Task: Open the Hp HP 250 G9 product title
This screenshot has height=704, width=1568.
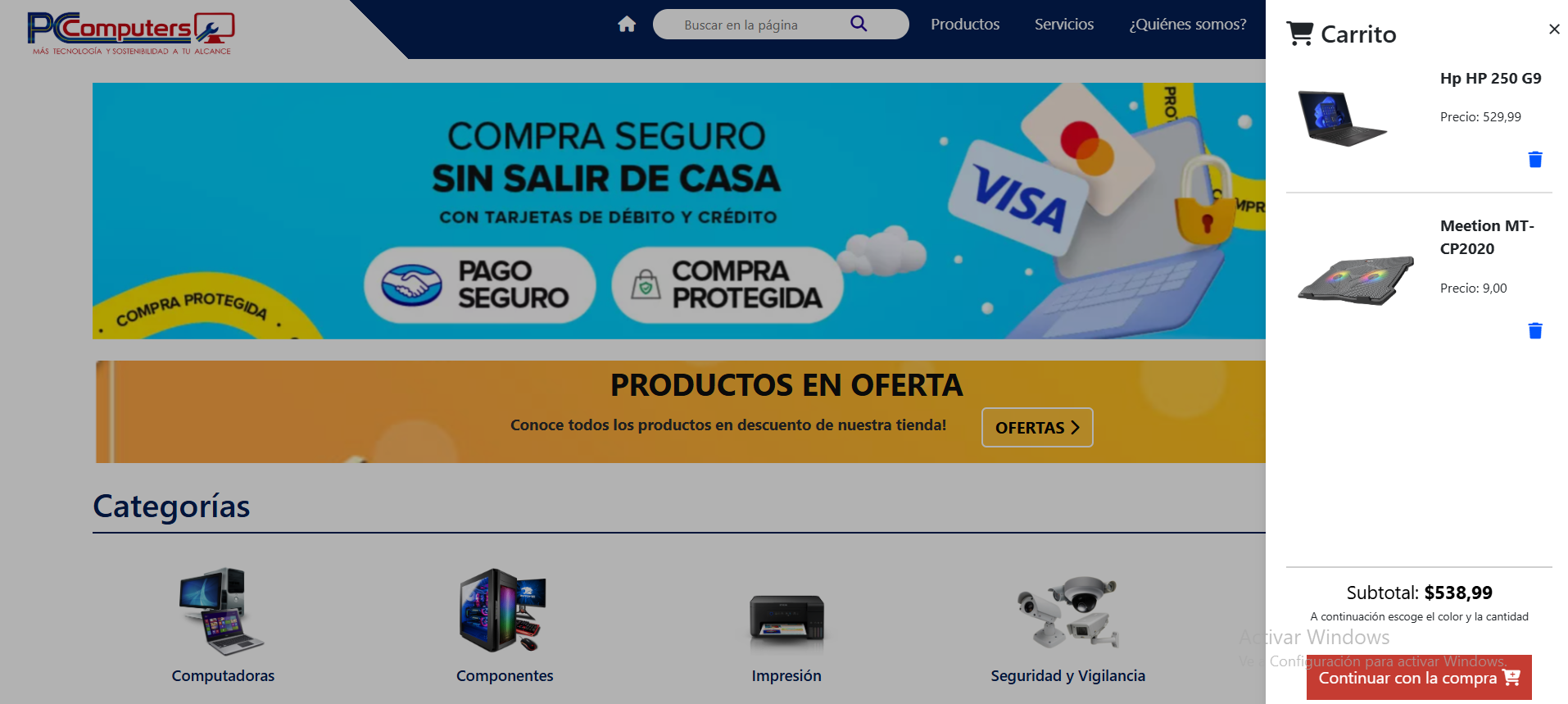Action: click(1490, 79)
